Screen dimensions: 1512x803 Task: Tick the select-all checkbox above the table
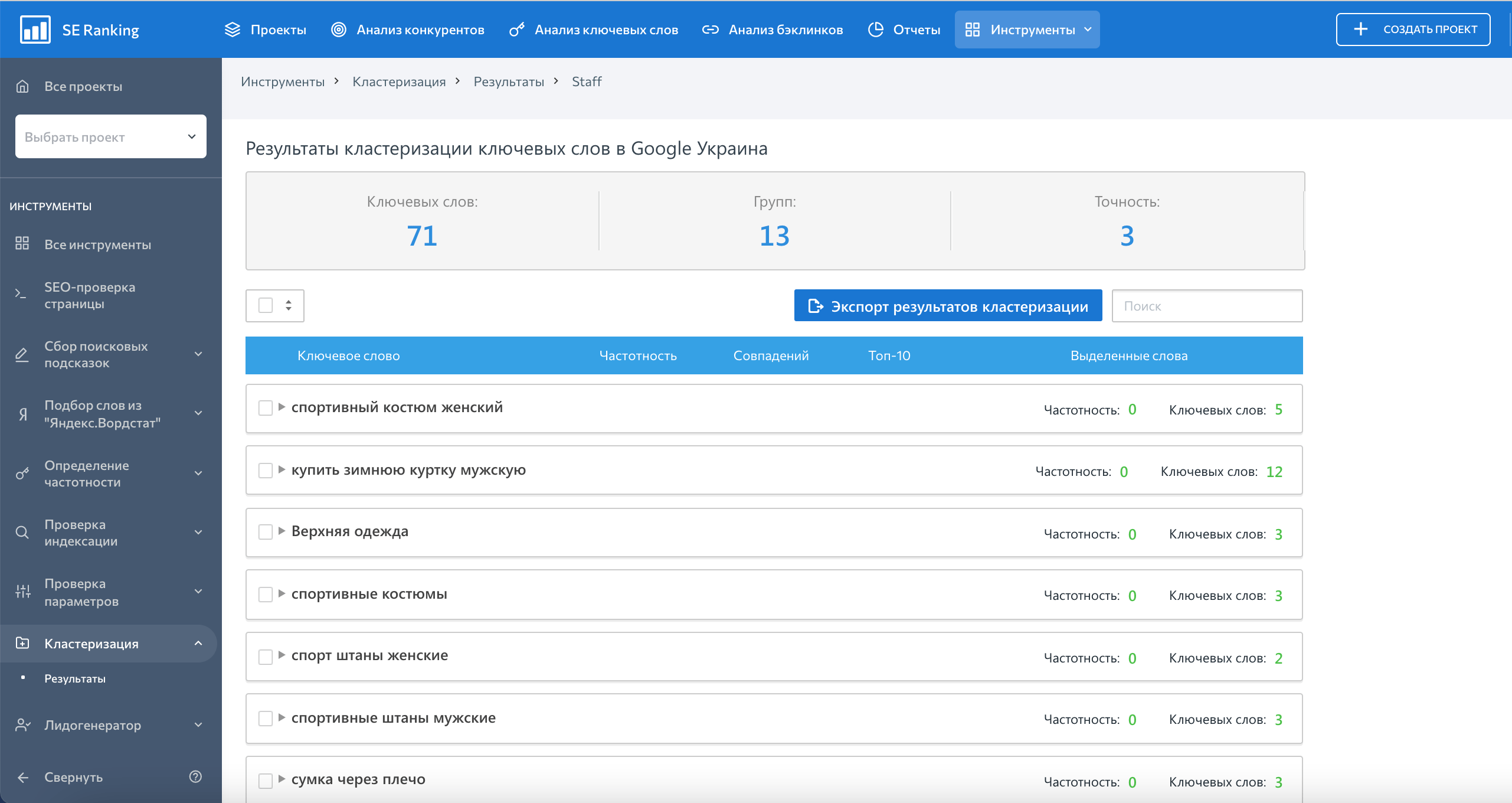pyautogui.click(x=266, y=305)
